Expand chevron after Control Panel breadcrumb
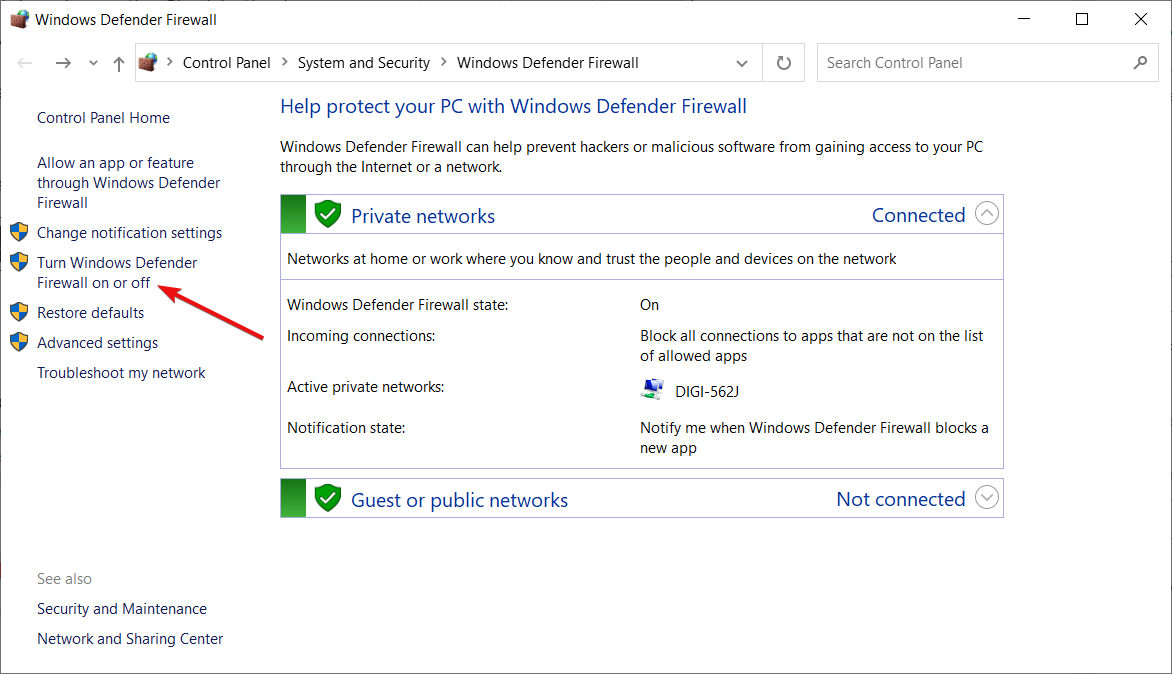Screen dimensions: 1172x674 285,62
